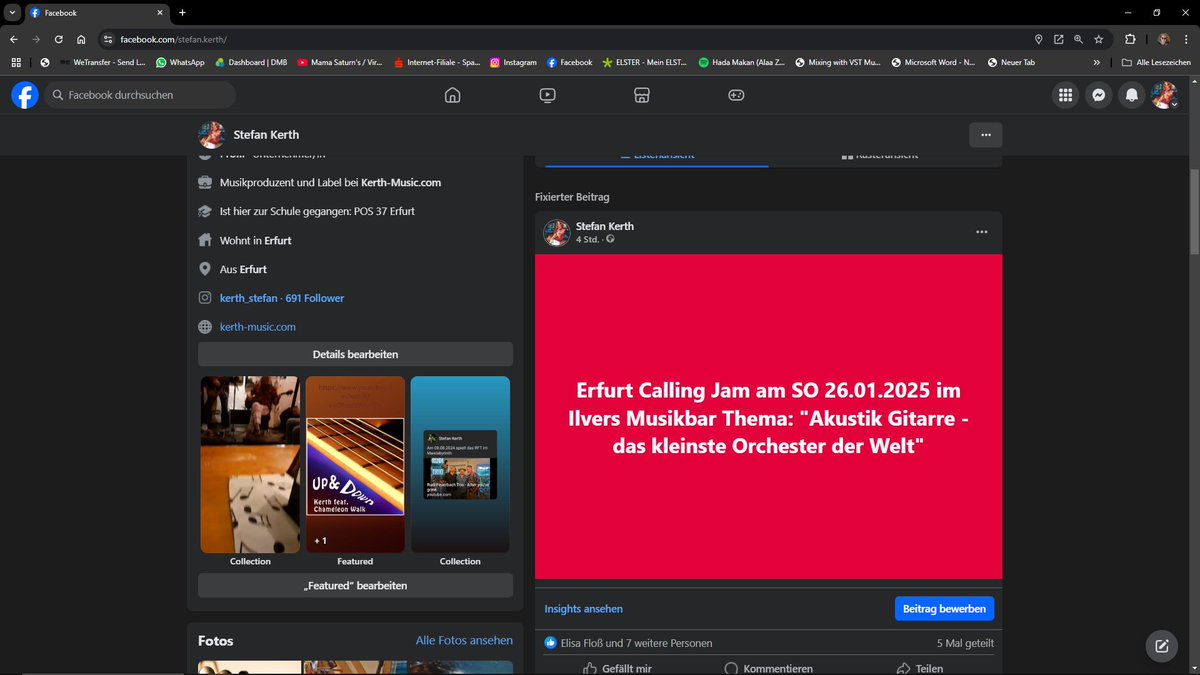Open Facebook home via the logo
Screen dimensions: 1200x675
25,95
